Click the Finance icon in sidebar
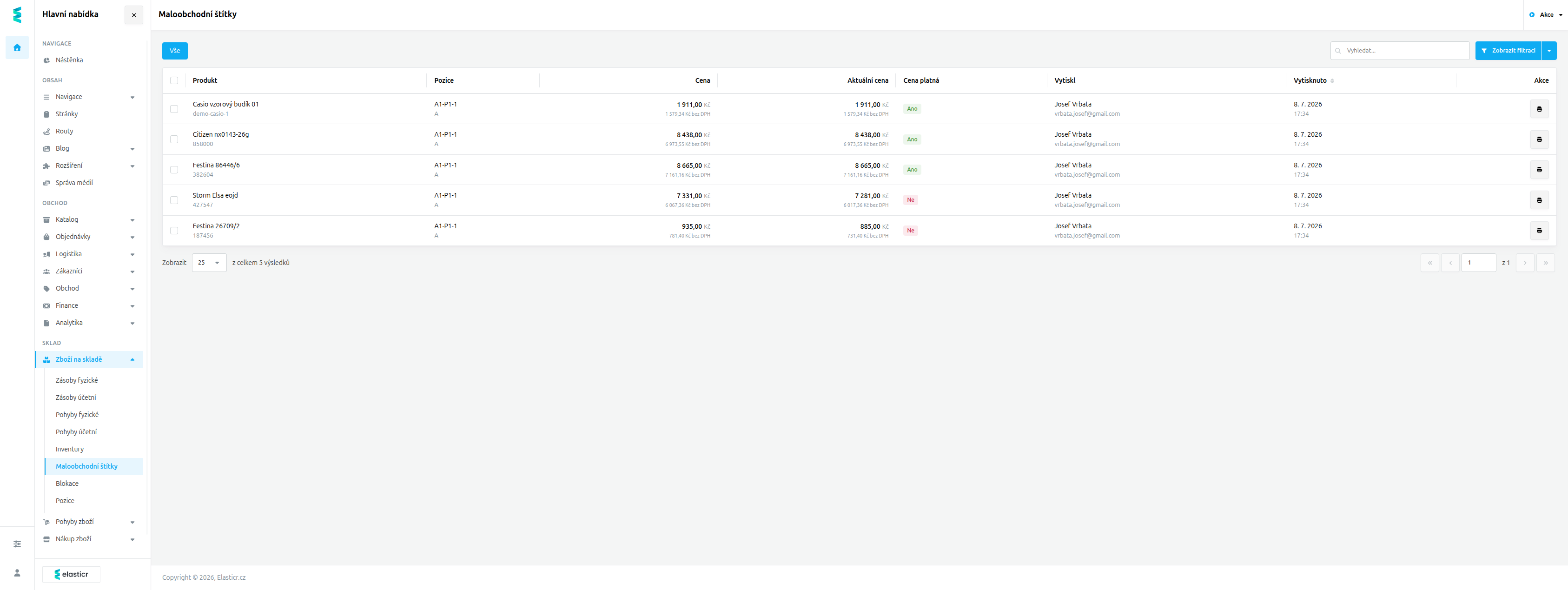This screenshot has height=590, width=1568. [46, 305]
